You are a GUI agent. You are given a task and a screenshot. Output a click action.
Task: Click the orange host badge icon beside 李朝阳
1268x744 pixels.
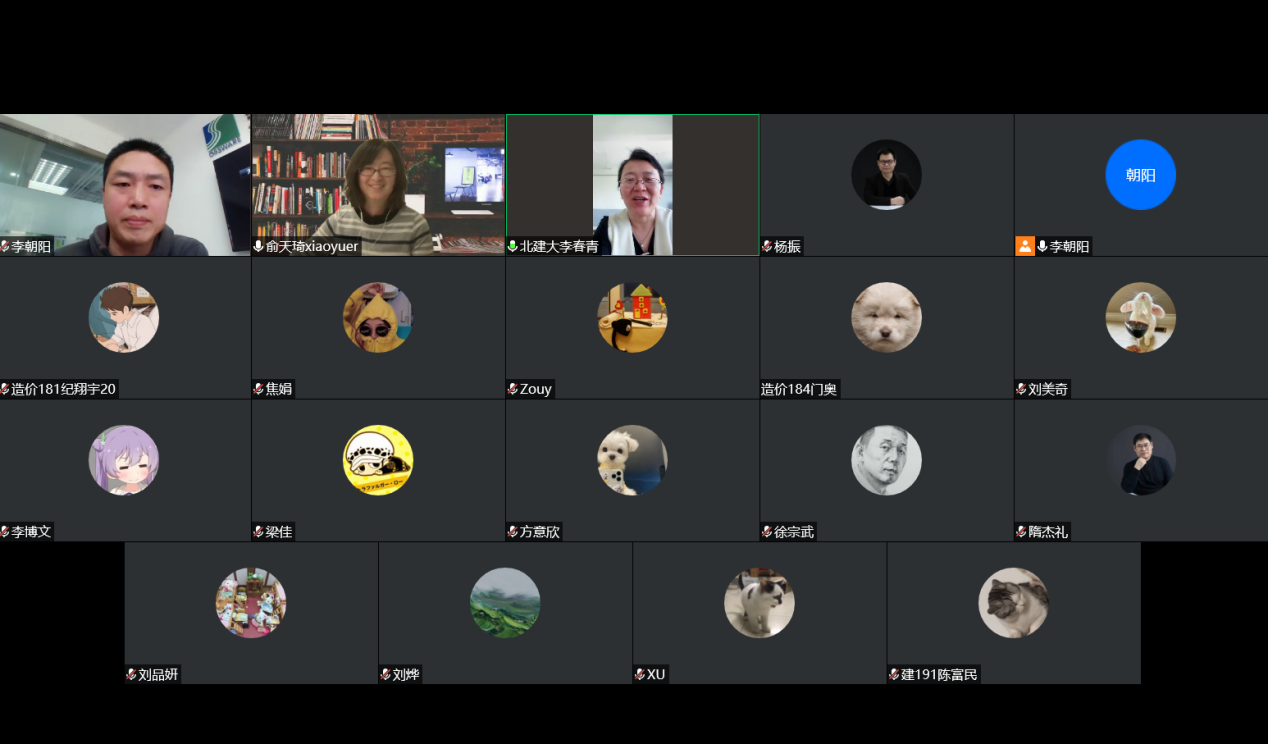(1024, 246)
